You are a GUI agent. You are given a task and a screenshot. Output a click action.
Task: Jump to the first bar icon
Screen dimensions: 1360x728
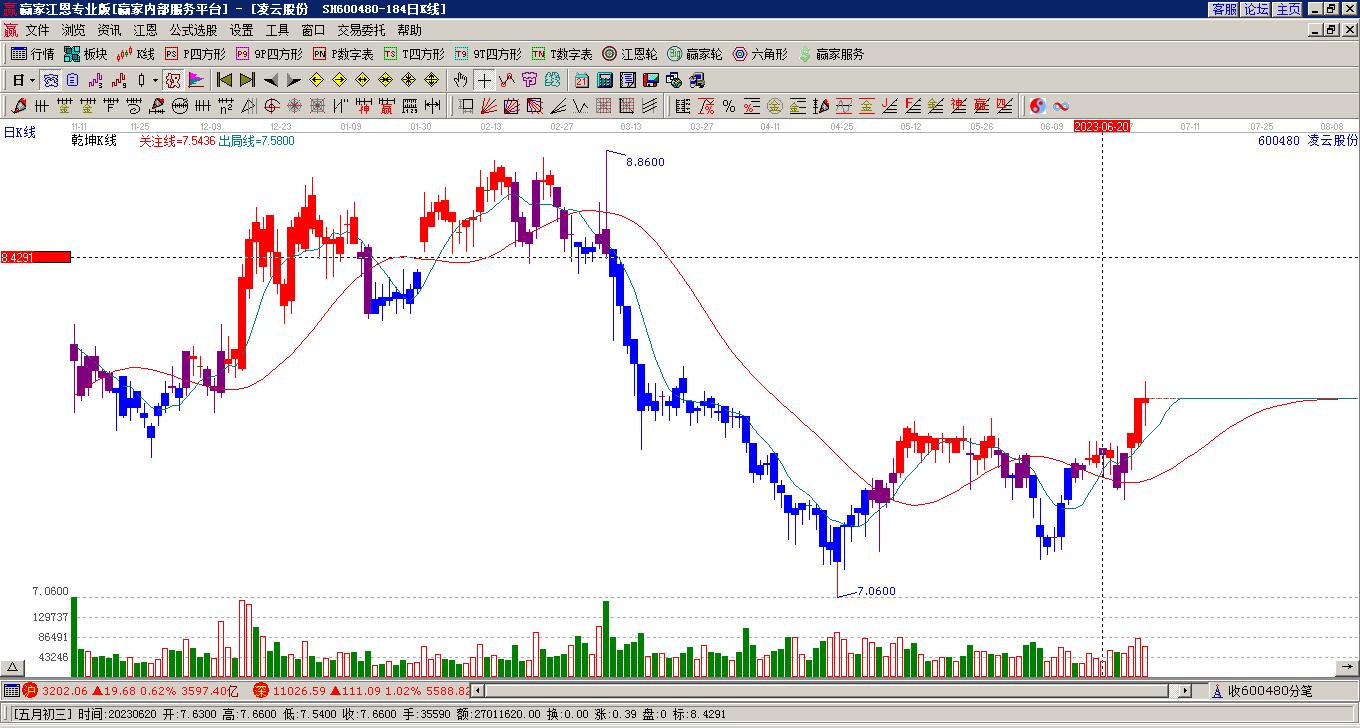(x=224, y=80)
